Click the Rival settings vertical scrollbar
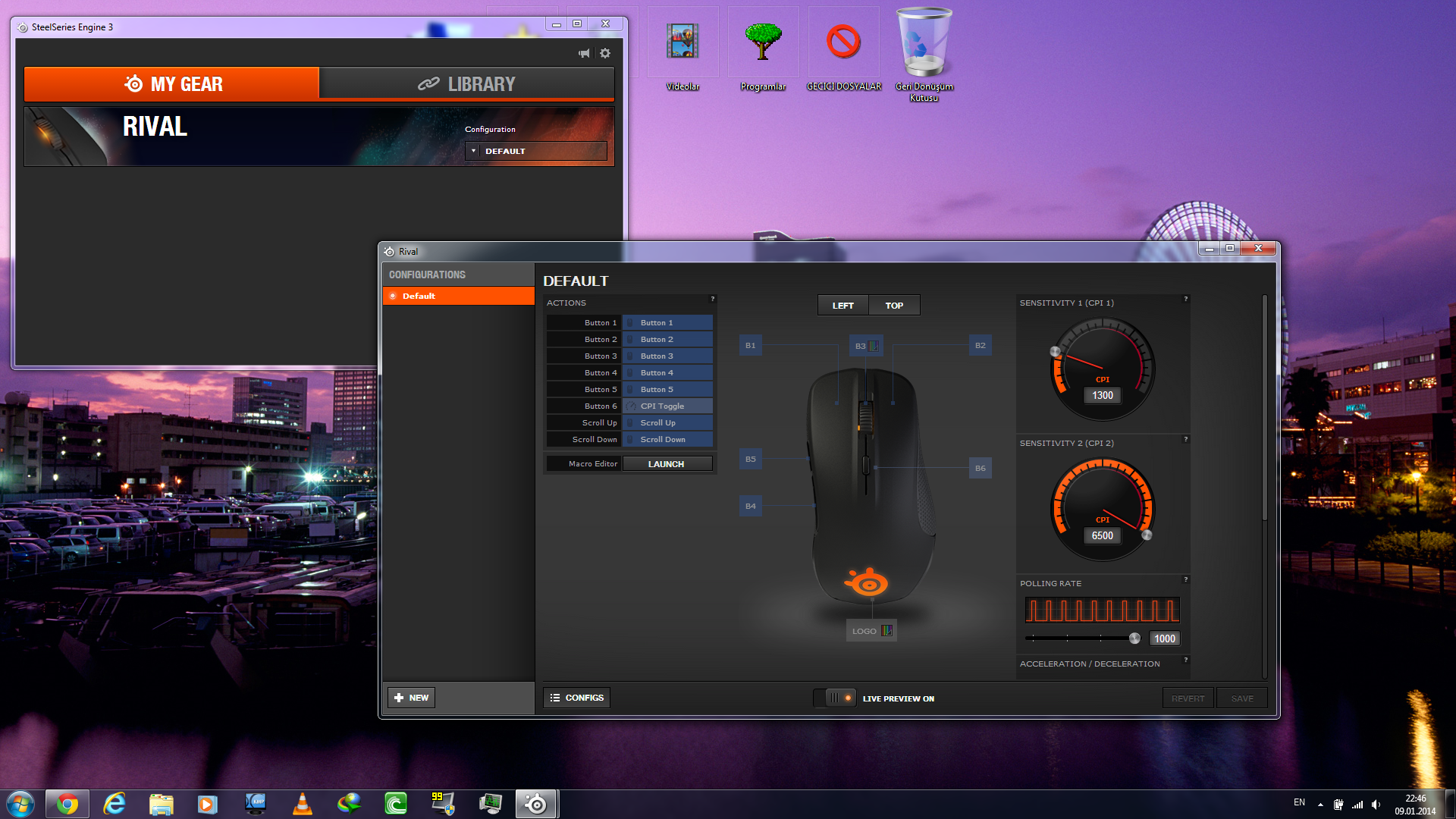The width and height of the screenshot is (1456, 819). pyautogui.click(x=1264, y=408)
